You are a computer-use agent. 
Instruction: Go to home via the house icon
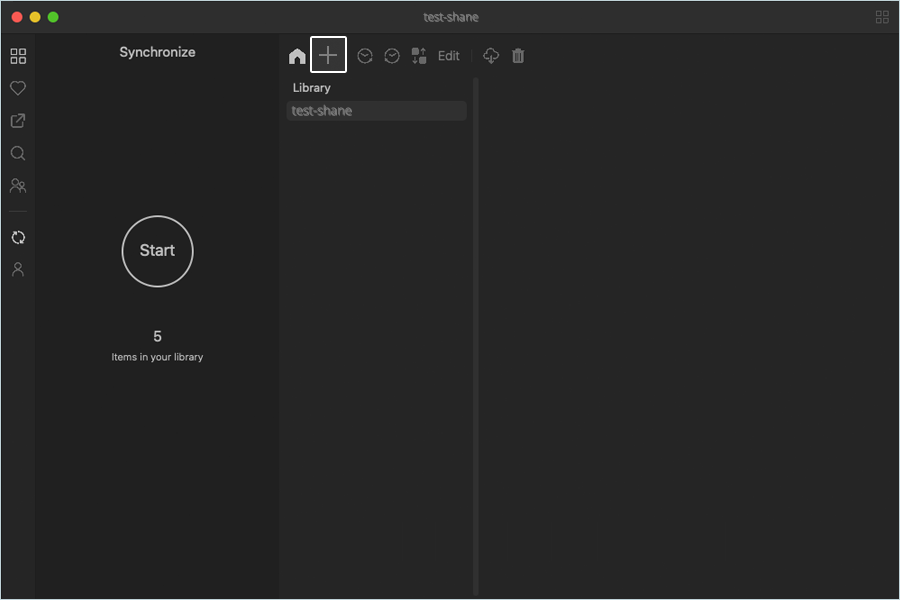tap(297, 56)
